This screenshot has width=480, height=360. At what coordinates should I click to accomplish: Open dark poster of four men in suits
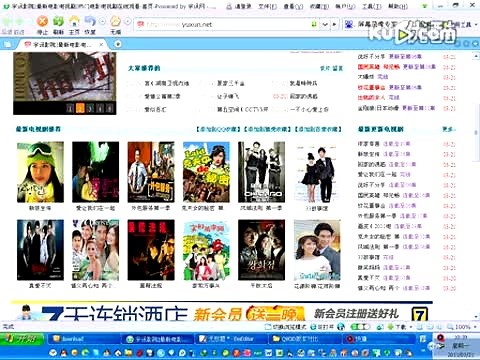tap(40, 250)
